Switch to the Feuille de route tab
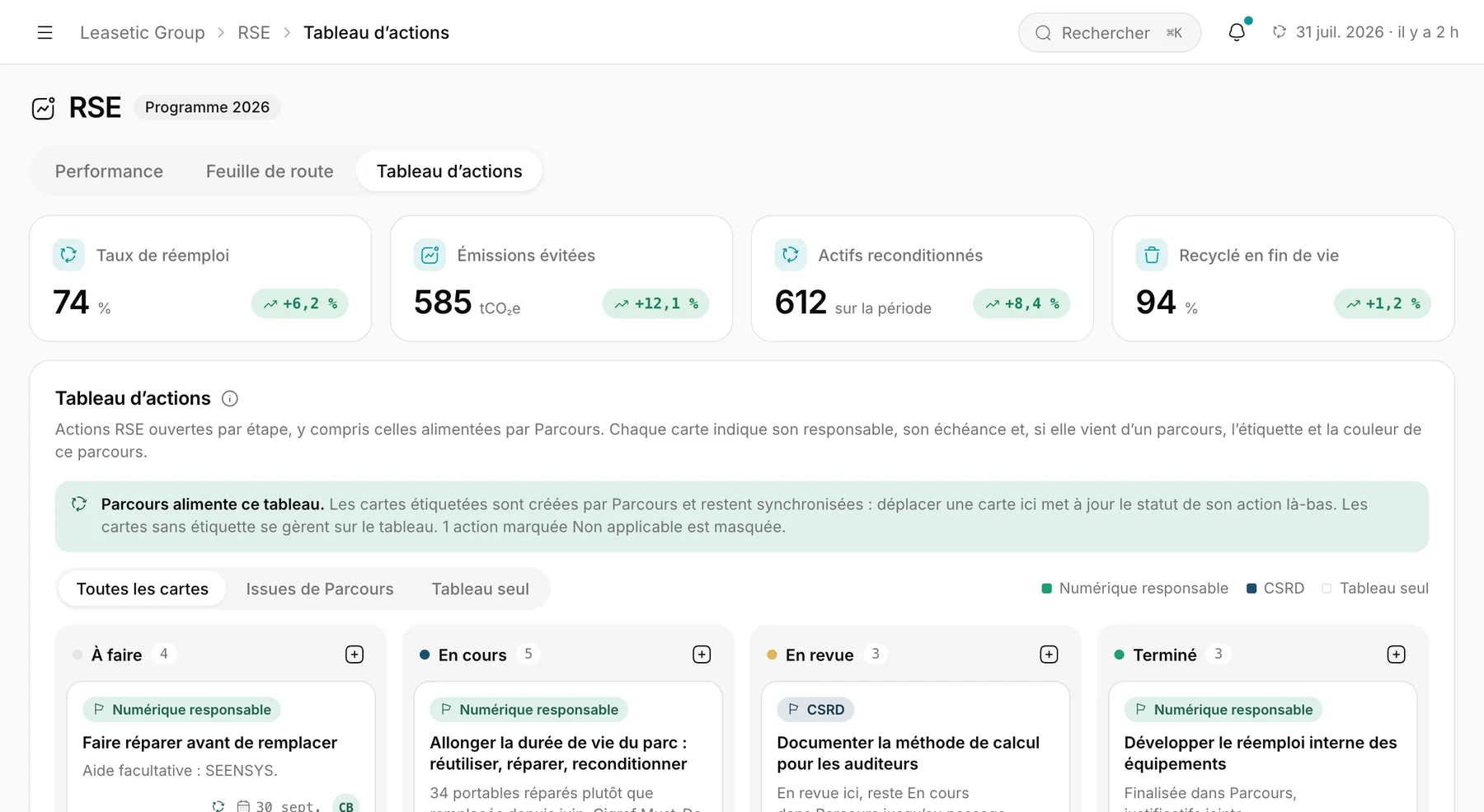1484x812 pixels. (270, 171)
